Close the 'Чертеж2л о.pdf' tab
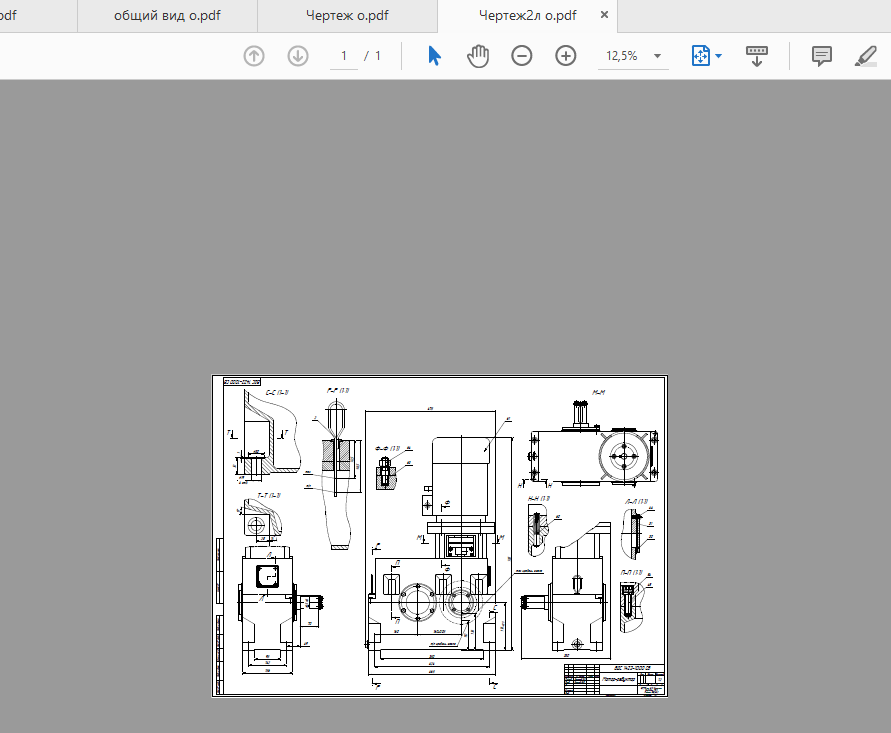891x733 pixels. coord(605,15)
